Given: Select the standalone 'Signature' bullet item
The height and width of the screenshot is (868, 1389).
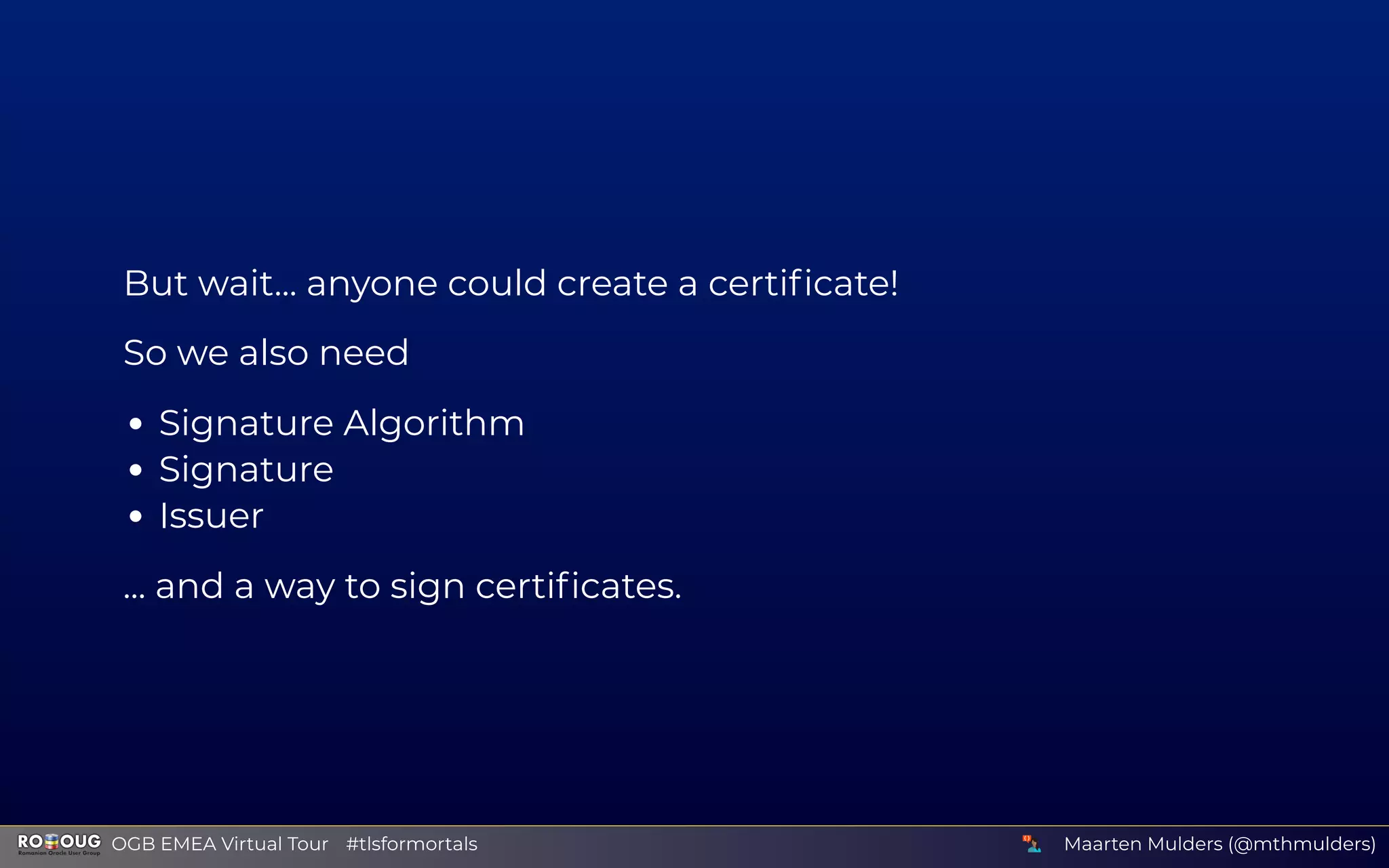Looking at the screenshot, I should 246,470.
